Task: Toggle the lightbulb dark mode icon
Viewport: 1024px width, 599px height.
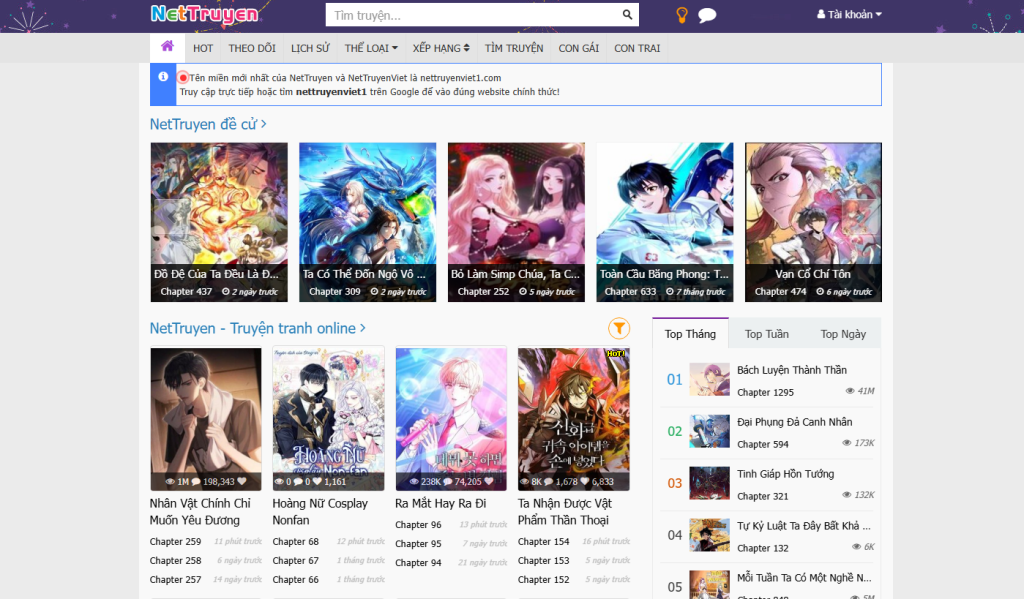Action: point(682,15)
